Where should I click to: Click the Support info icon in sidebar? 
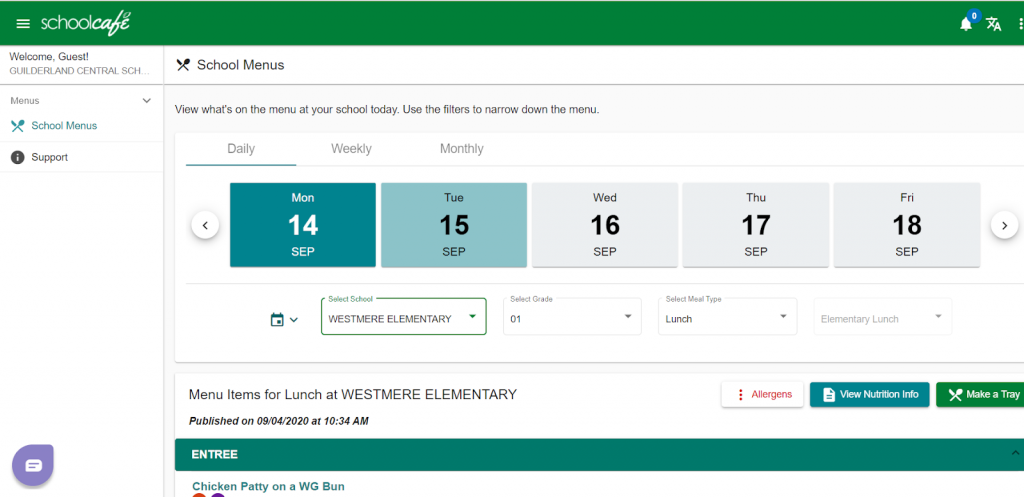18,157
